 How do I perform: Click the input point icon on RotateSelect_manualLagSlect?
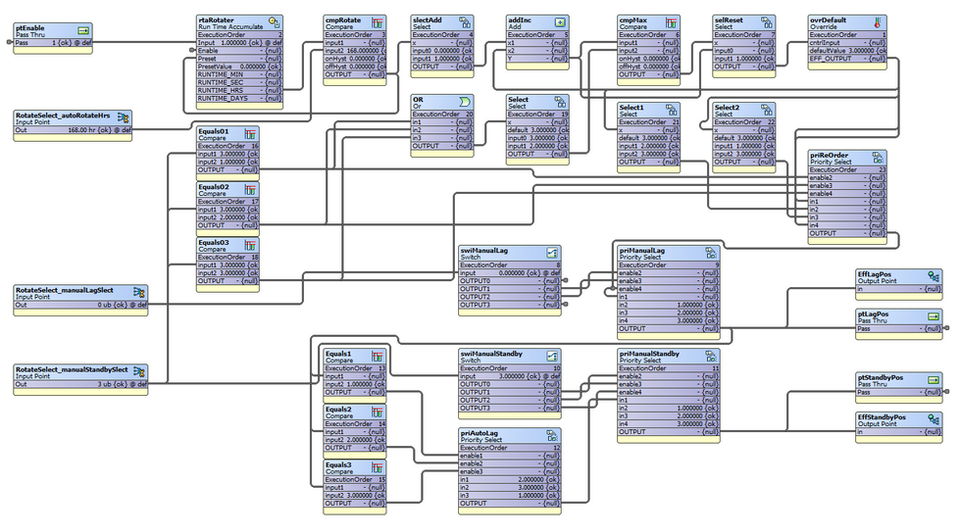[x=139, y=293]
